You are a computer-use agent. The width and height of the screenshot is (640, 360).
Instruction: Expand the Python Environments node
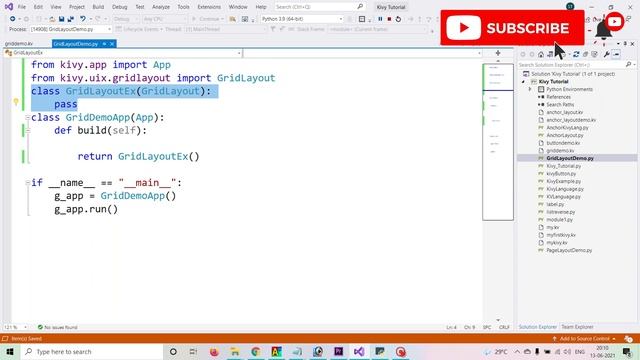pos(530,89)
